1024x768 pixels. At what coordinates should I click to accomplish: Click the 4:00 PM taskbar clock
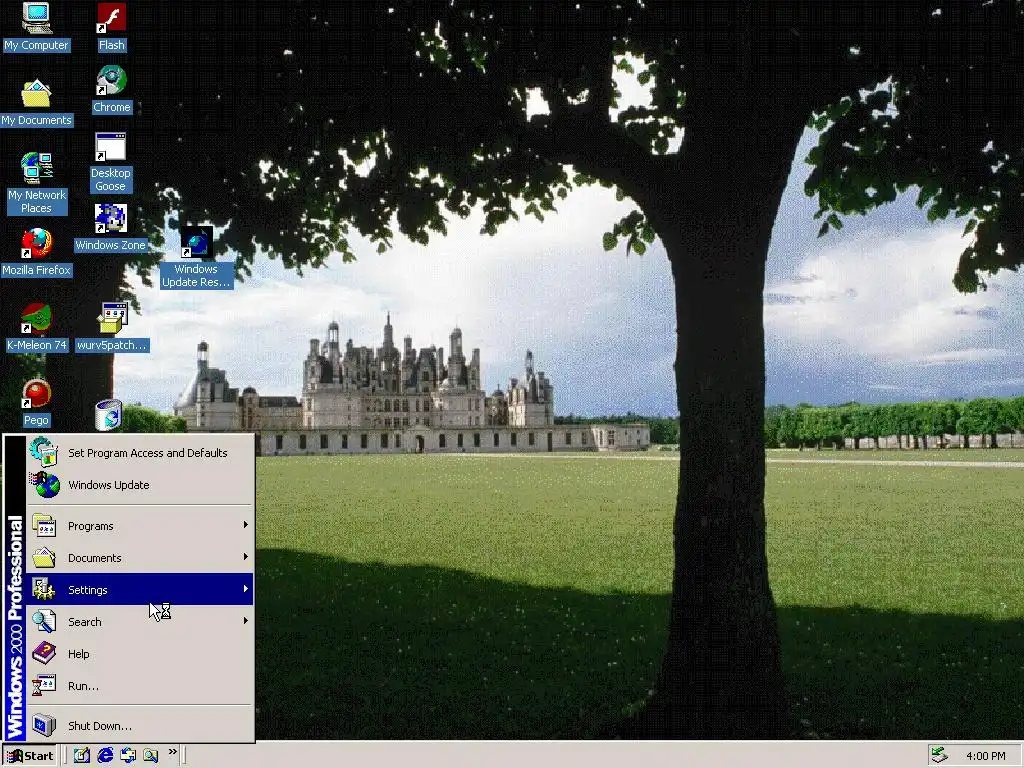(x=985, y=756)
